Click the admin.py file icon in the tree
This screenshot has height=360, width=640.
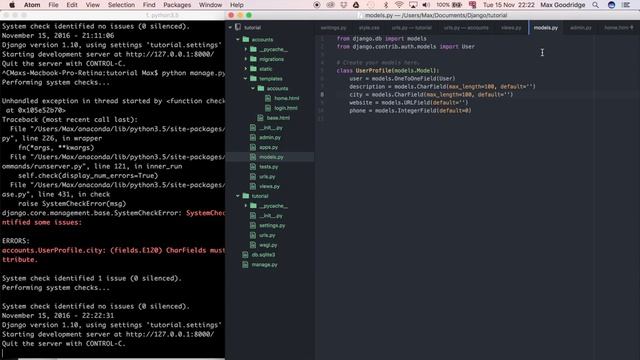point(253,138)
